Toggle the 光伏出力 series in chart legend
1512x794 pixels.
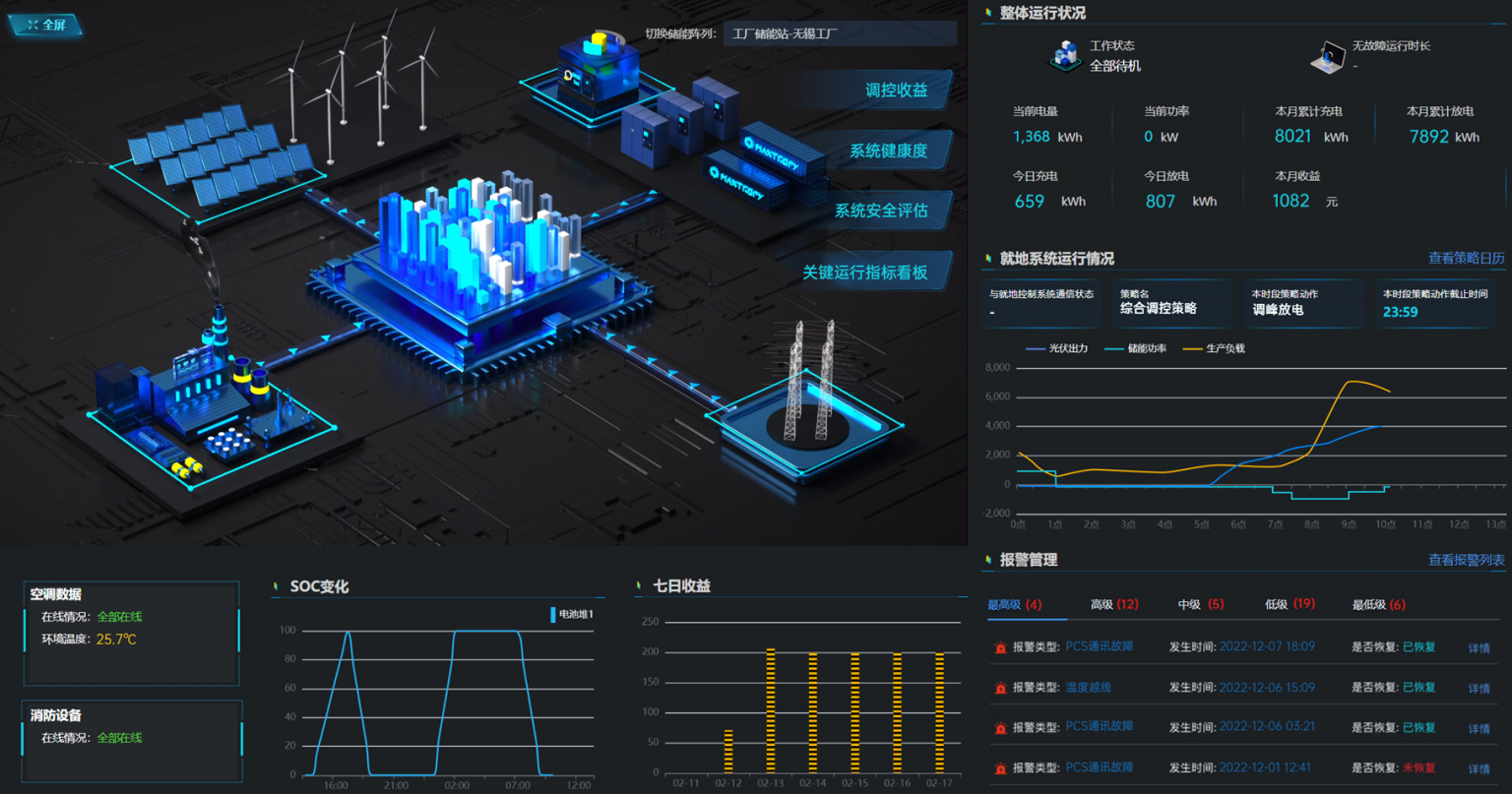click(x=1056, y=348)
